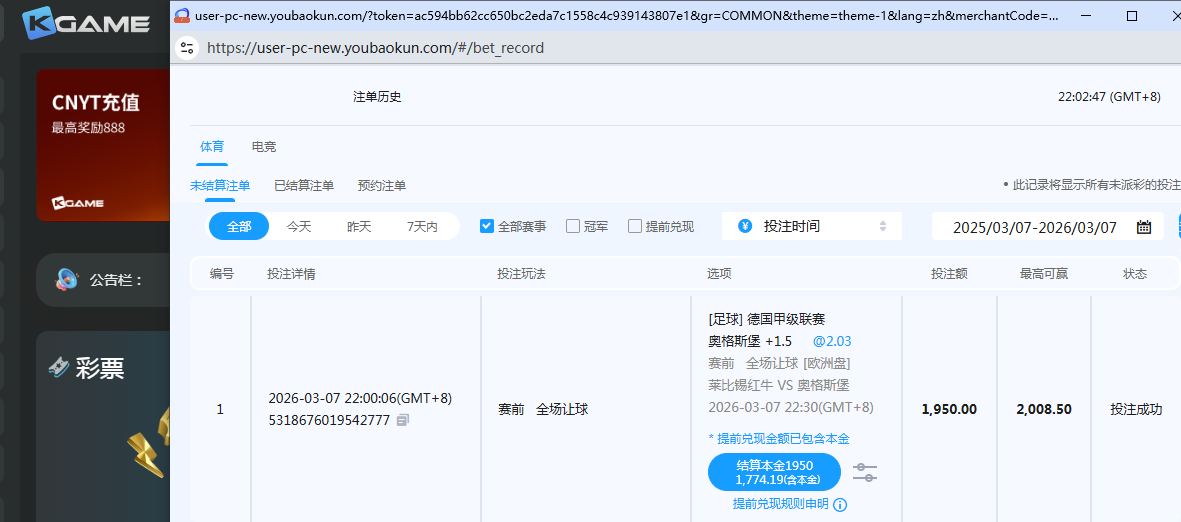The height and width of the screenshot is (522, 1181).
Task: Click cash-out settings sliders icon
Action: pyautogui.click(x=865, y=472)
